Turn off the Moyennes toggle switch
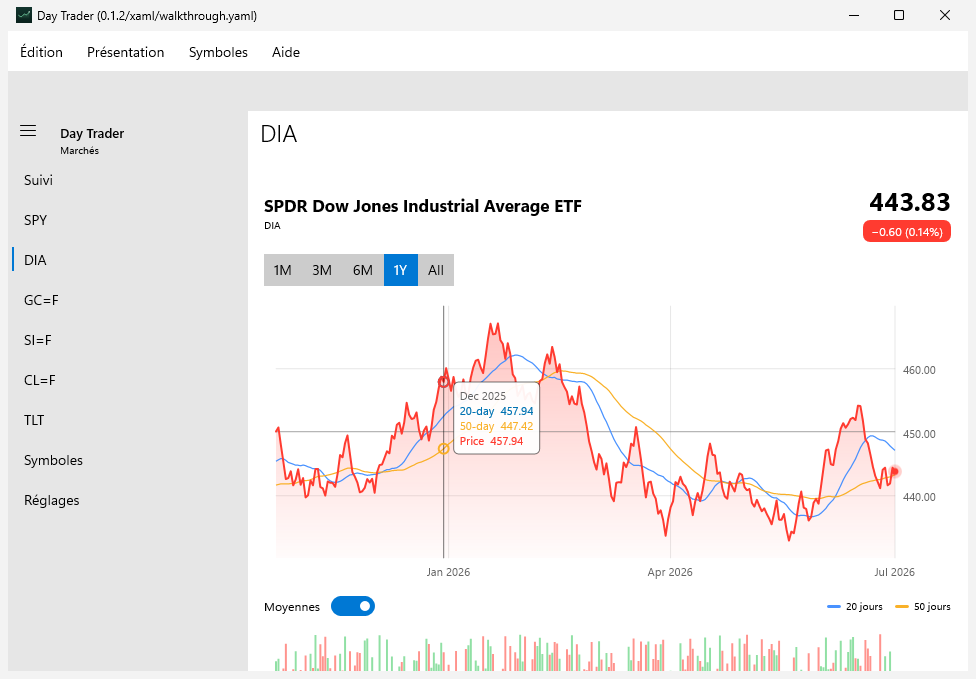 point(353,606)
